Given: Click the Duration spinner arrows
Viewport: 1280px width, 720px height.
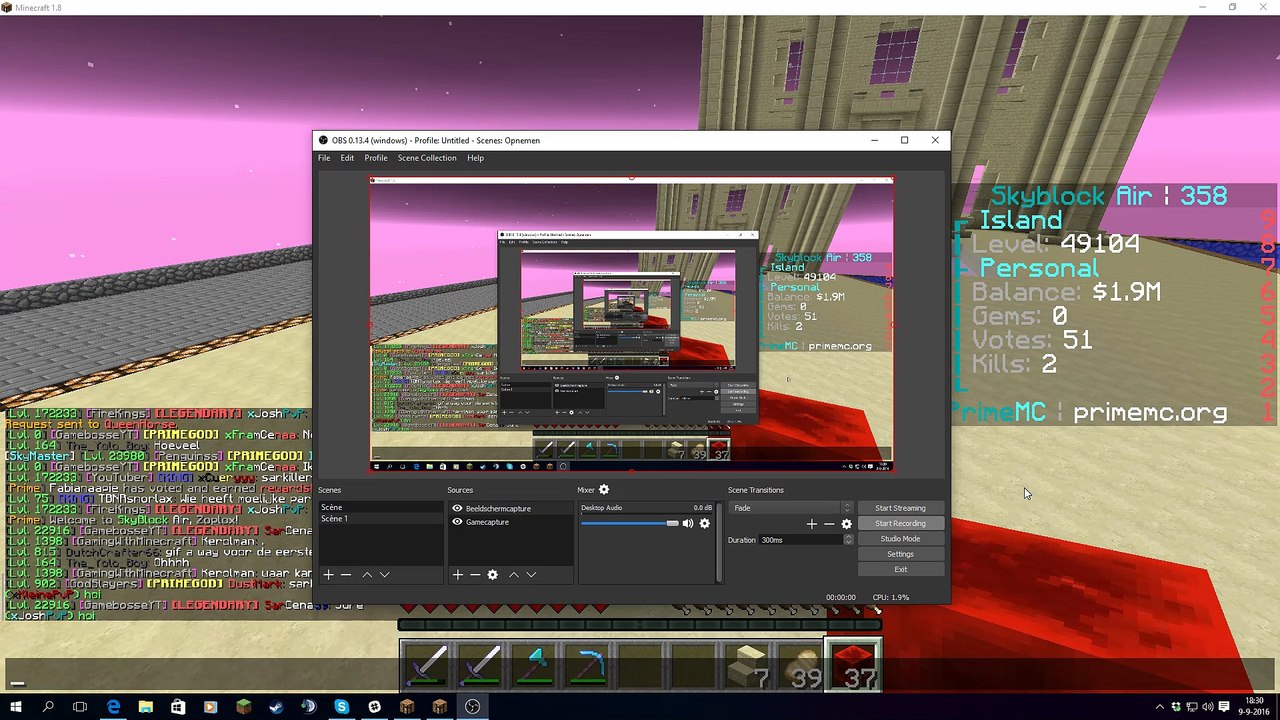Looking at the screenshot, I should pos(848,540).
